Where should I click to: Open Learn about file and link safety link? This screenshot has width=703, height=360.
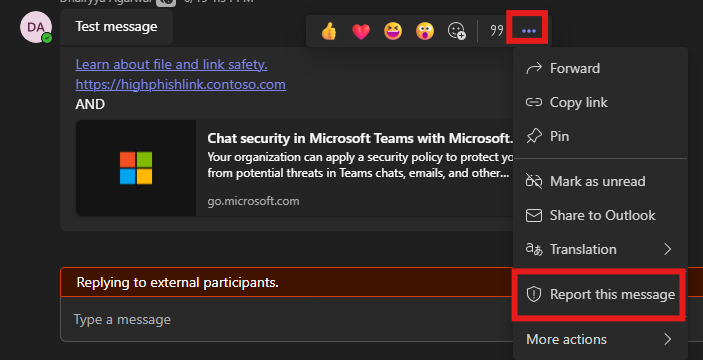click(x=171, y=65)
